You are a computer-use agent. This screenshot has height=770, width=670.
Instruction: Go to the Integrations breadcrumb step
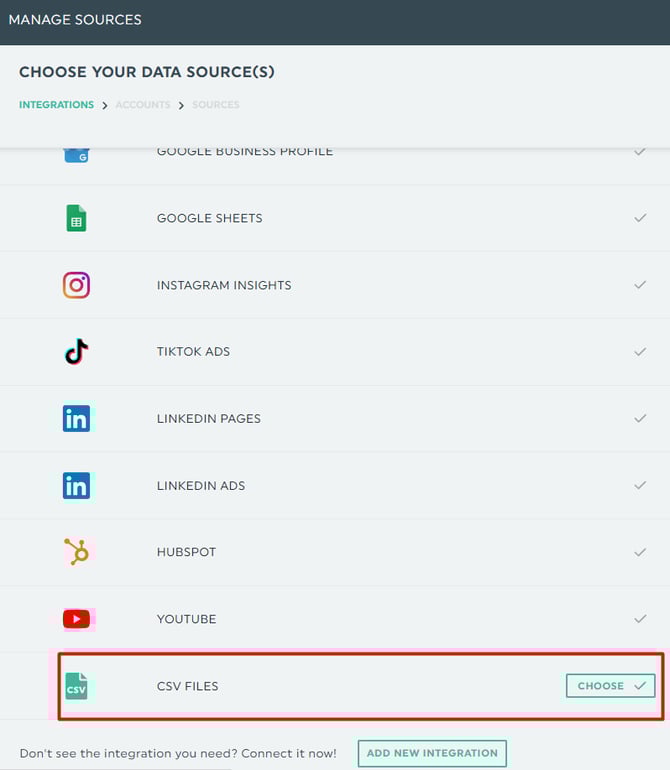(56, 105)
